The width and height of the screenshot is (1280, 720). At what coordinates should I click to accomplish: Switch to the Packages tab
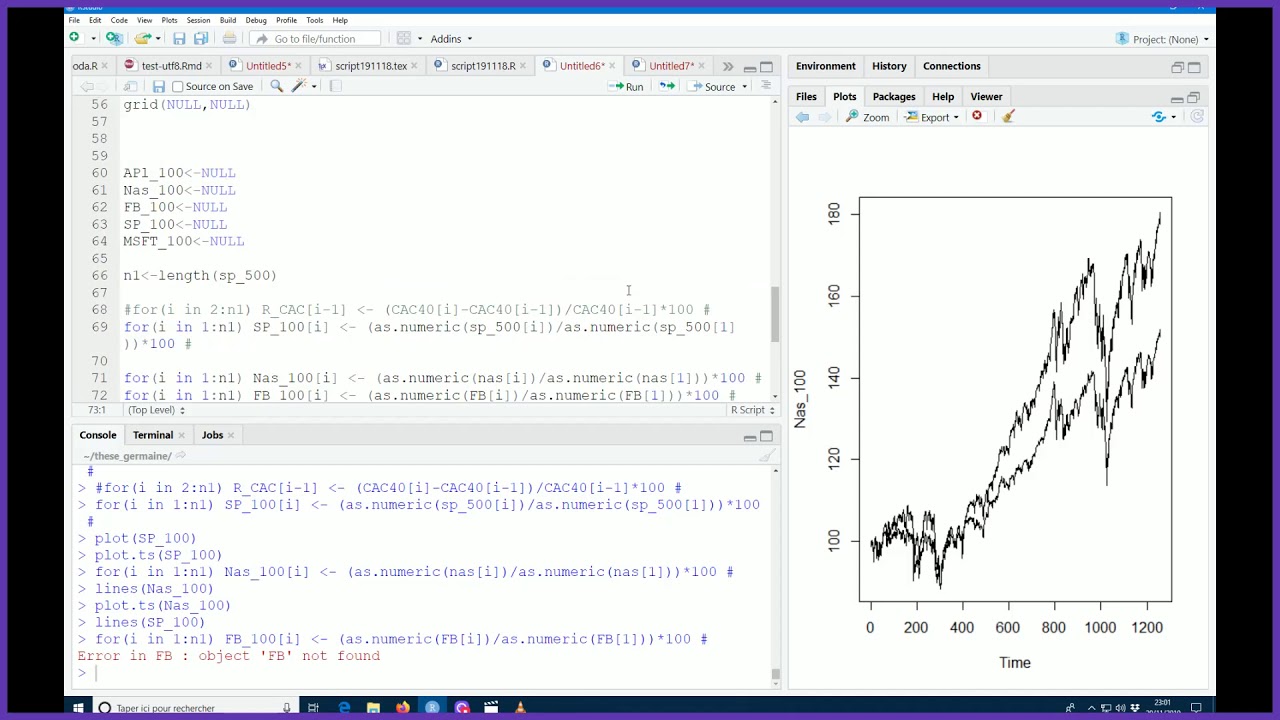coord(894,97)
